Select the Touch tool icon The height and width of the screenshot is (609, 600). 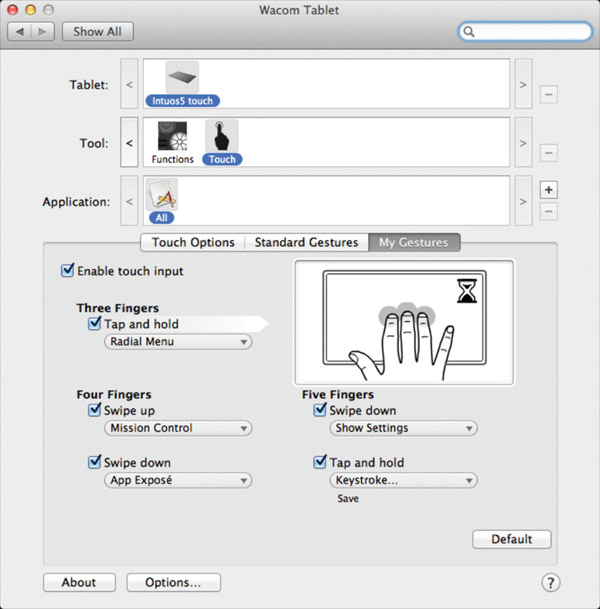(222, 136)
